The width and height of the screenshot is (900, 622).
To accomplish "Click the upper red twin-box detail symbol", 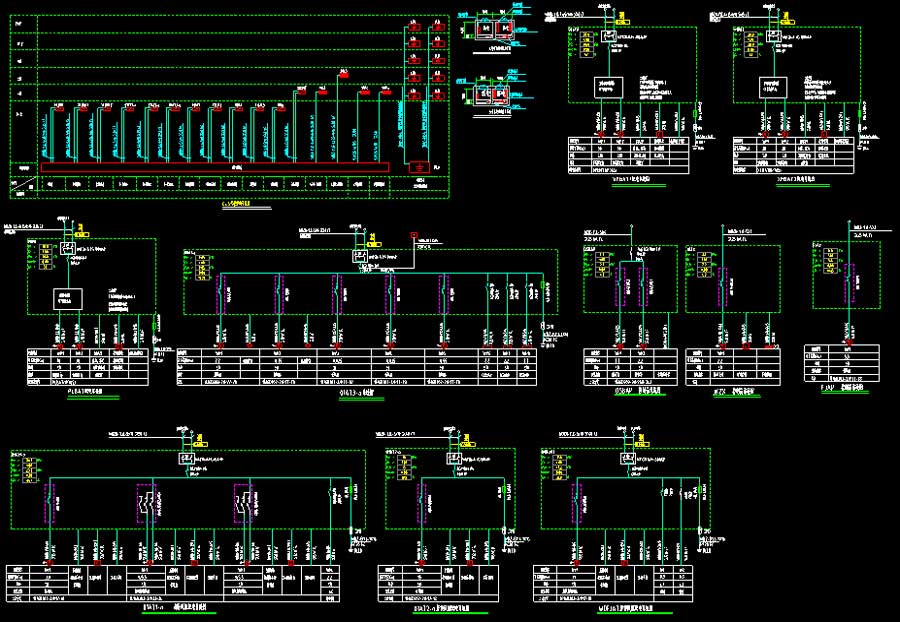I will coord(496,27).
